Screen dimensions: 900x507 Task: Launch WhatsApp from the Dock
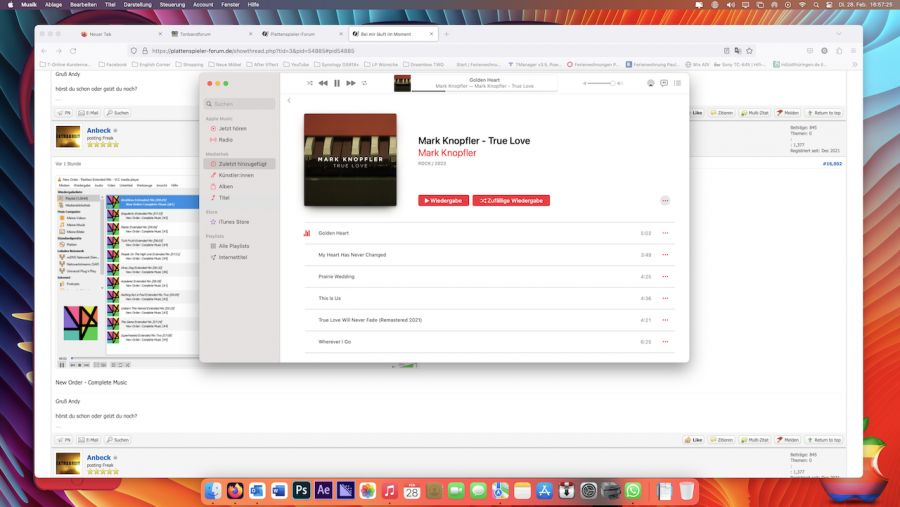pos(633,491)
